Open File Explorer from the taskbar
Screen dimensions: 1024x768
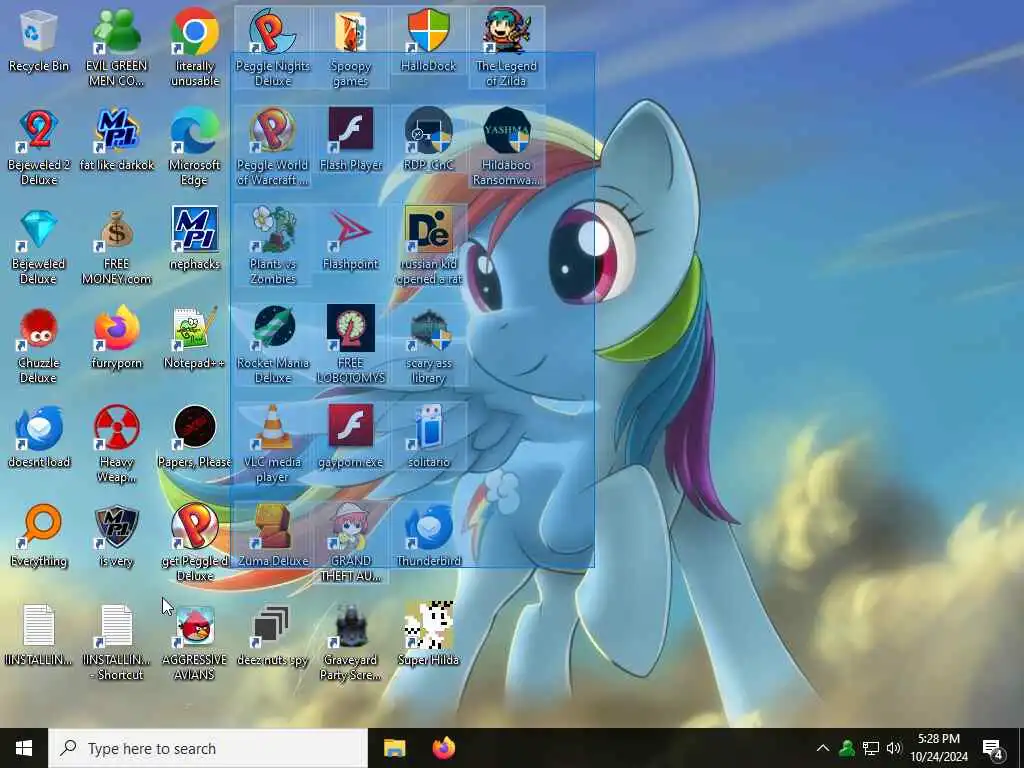[x=394, y=748]
